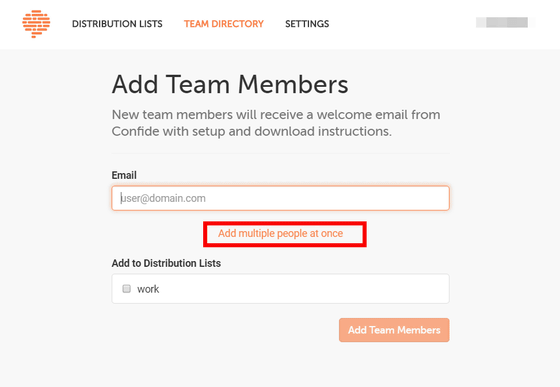This screenshot has width=560, height=387.
Task: Open the blurred account name menu
Action: pyautogui.click(x=505, y=22)
